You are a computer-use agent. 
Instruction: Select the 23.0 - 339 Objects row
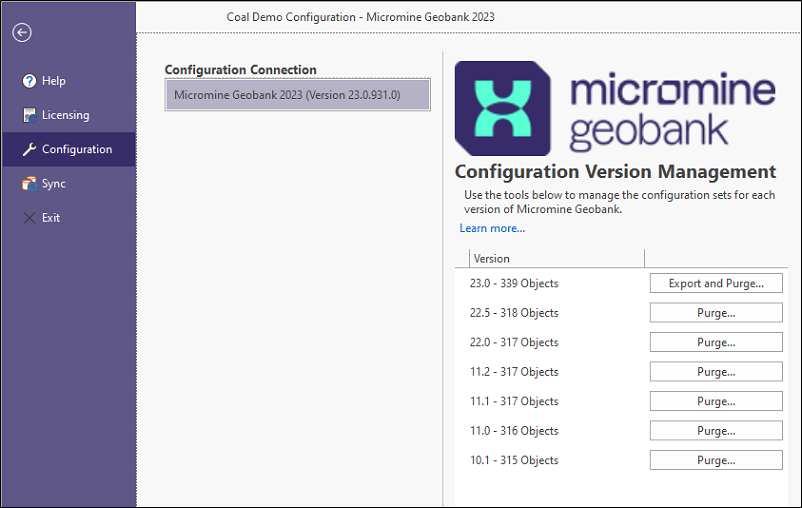(621, 283)
